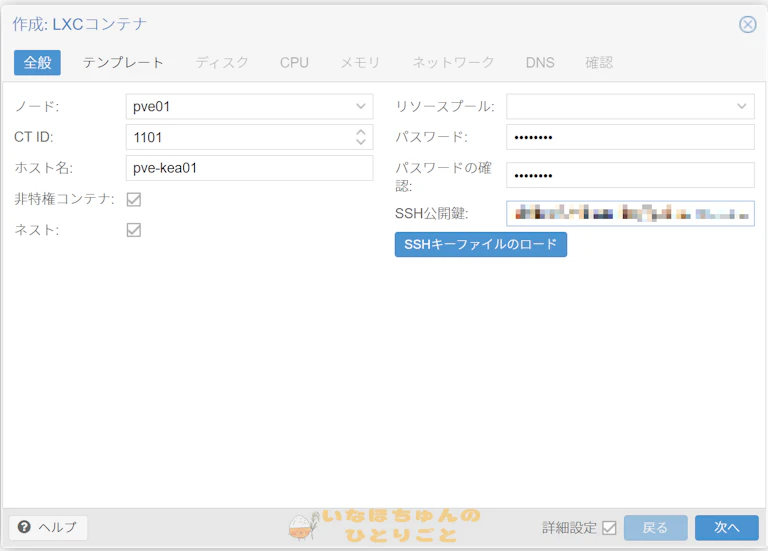Click into the パスワード field
Viewport: 768px width, 551px height.
pyautogui.click(x=629, y=137)
